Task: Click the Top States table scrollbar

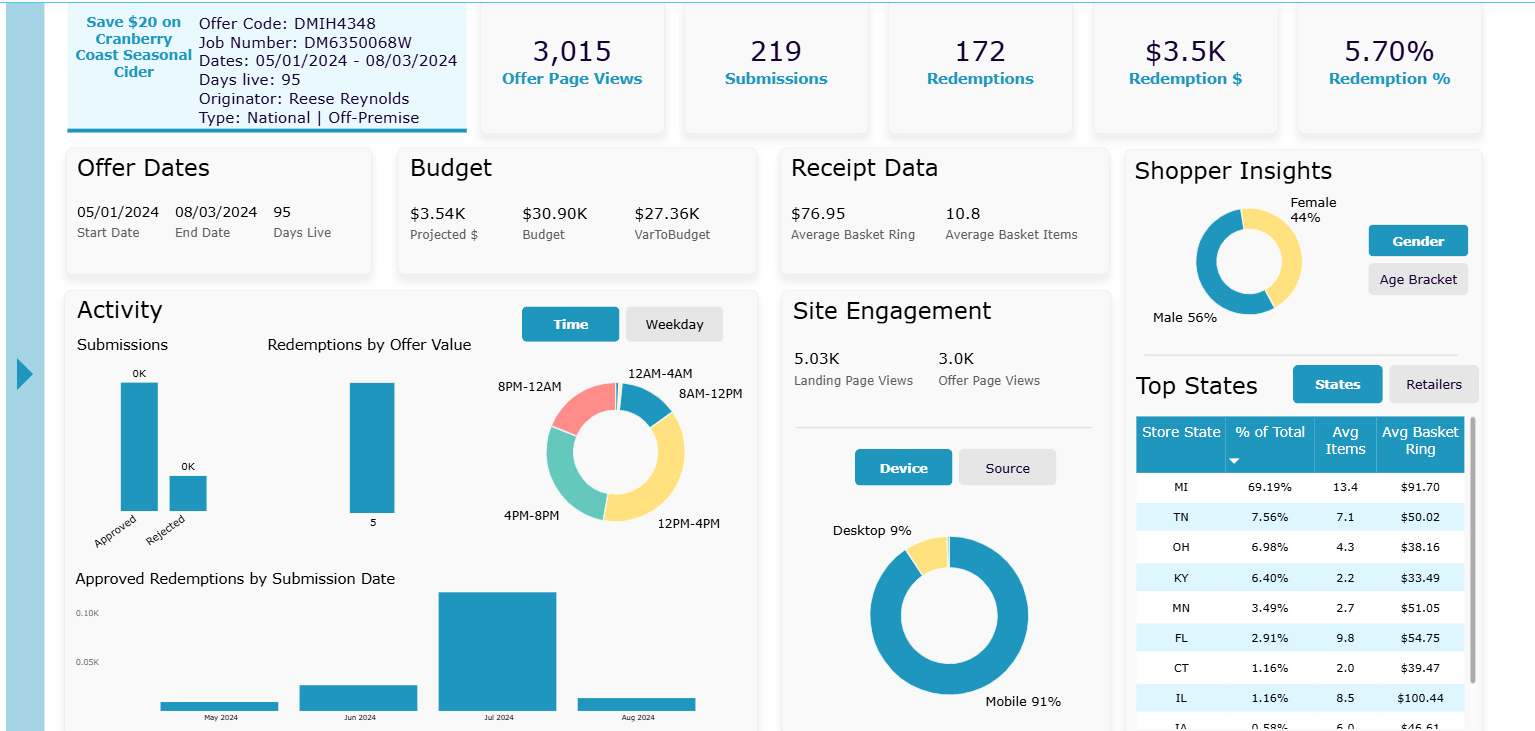Action: click(1472, 550)
